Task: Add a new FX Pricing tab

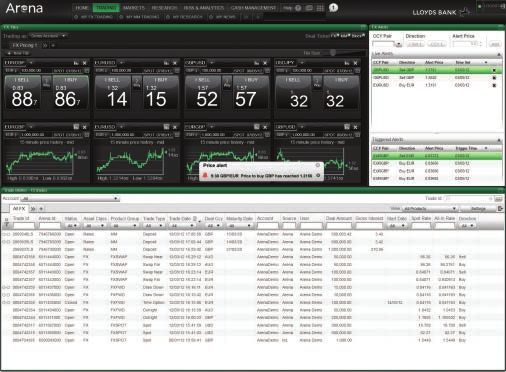Action: [53, 45]
